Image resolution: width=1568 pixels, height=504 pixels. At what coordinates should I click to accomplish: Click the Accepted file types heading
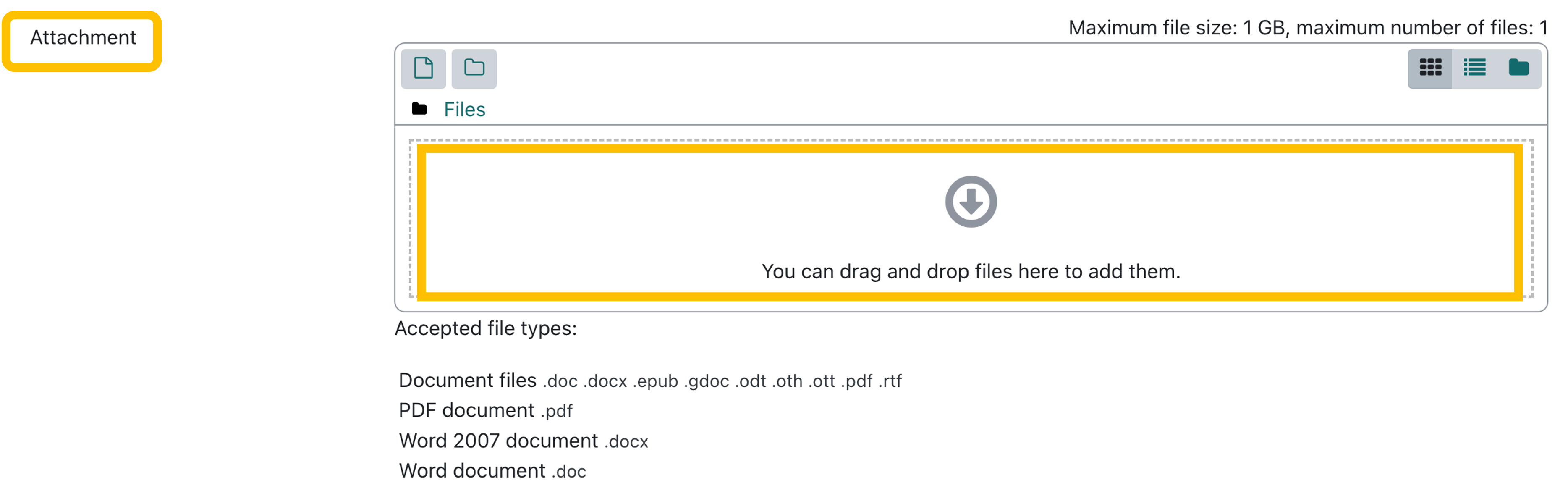click(x=486, y=329)
